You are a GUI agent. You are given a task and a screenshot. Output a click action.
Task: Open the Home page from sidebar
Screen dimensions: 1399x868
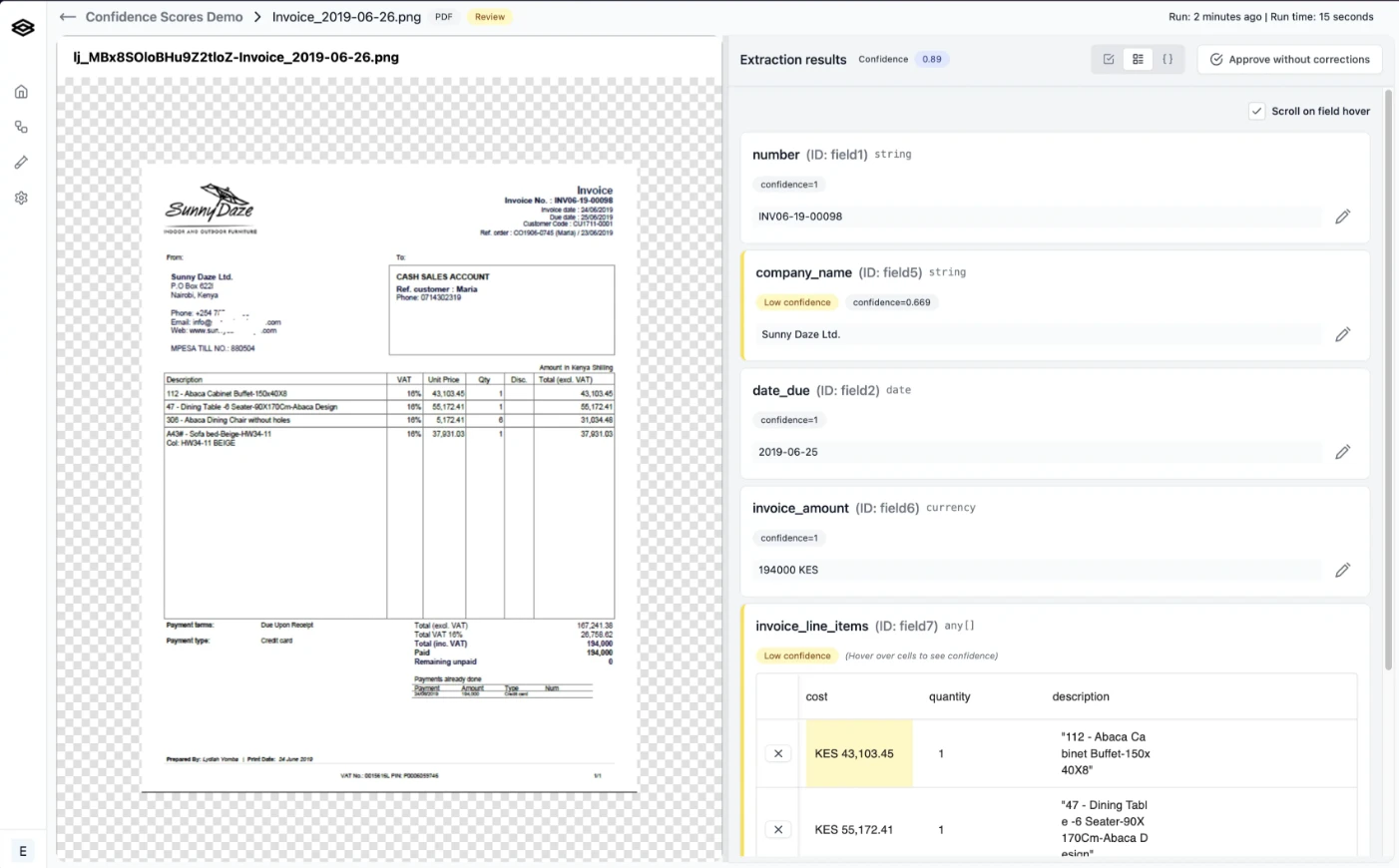click(21, 92)
